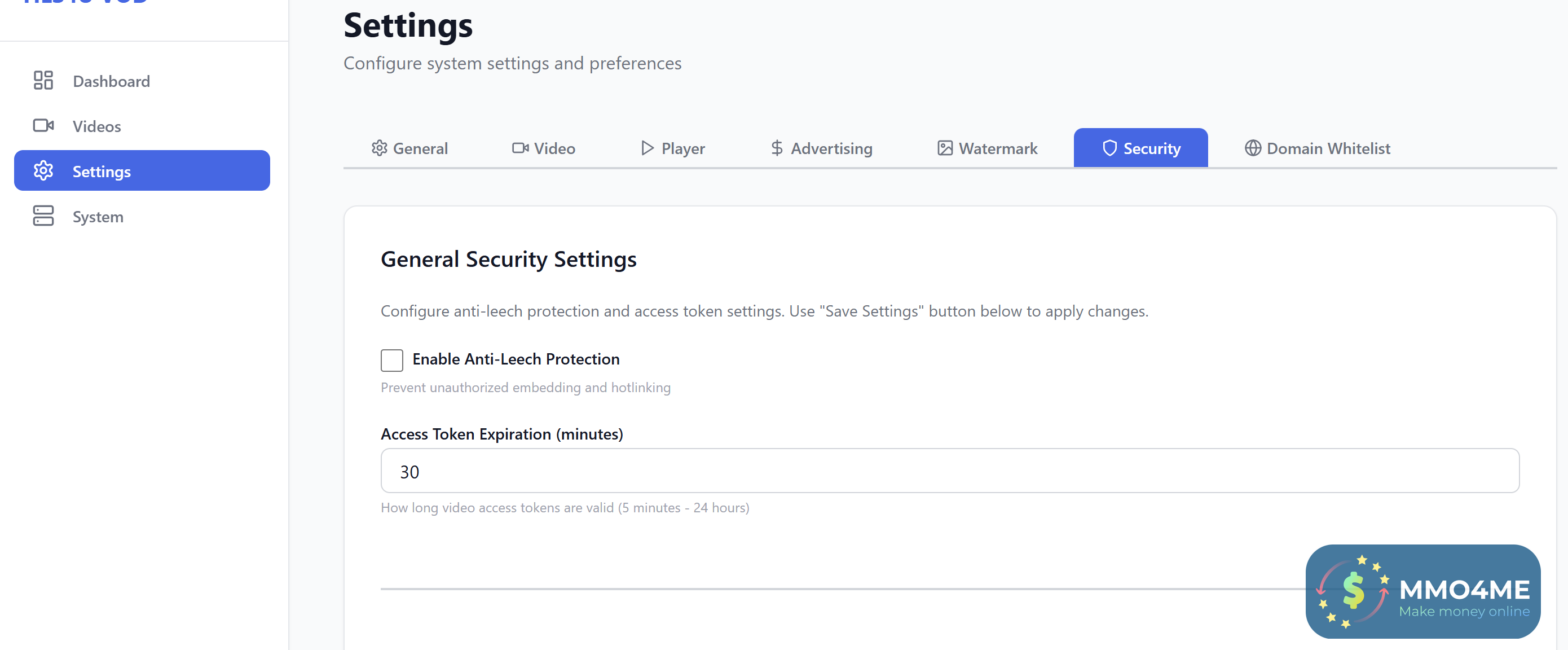Click the play triangle icon on Player tab
The width and height of the screenshot is (1568, 650).
(x=647, y=148)
